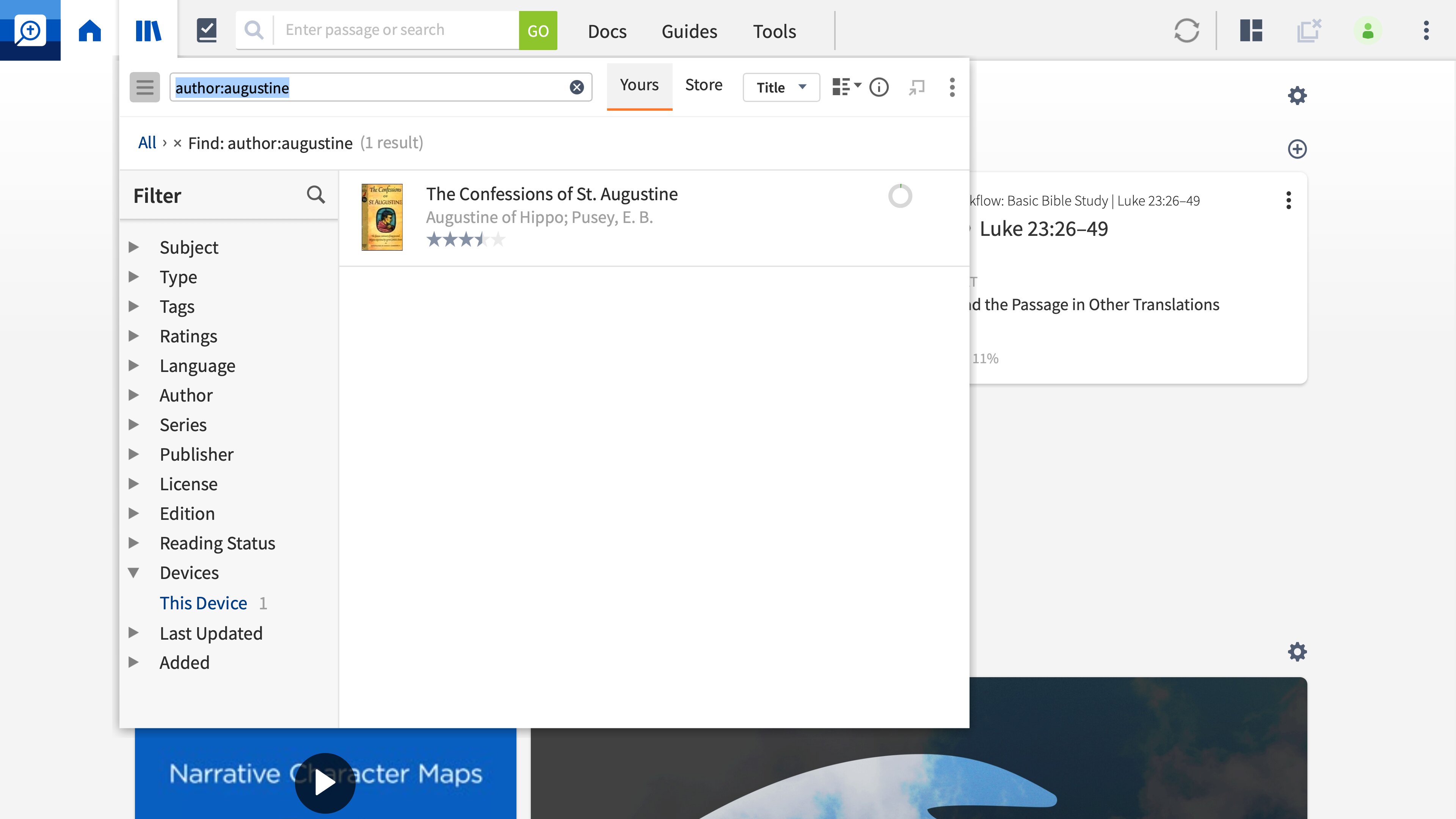This screenshot has height=819, width=1456.
Task: Click the Enter passage or search box
Action: 395,30
